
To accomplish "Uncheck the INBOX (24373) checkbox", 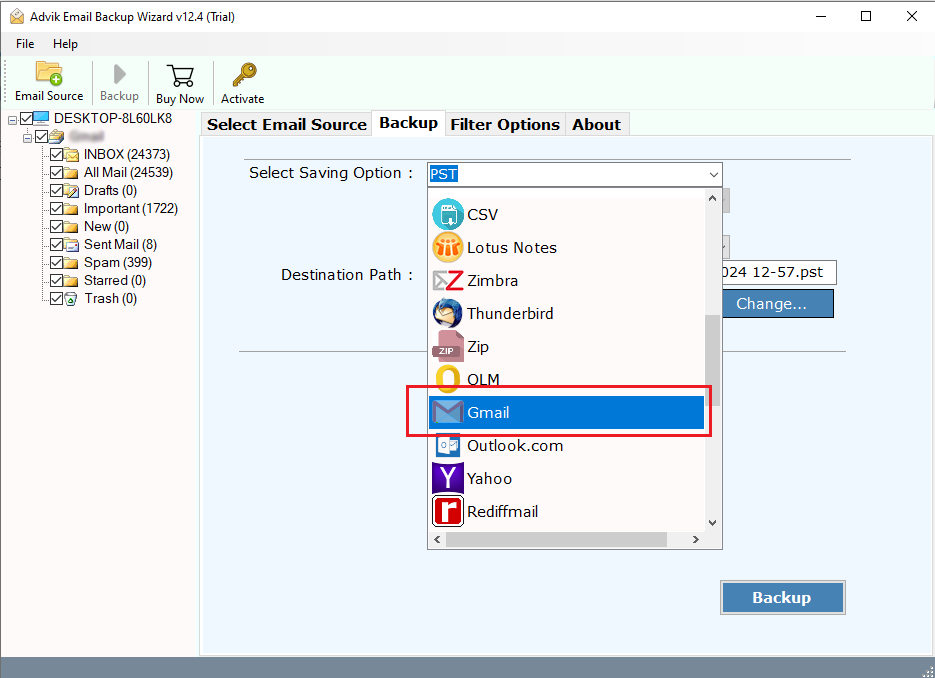I will (x=57, y=155).
